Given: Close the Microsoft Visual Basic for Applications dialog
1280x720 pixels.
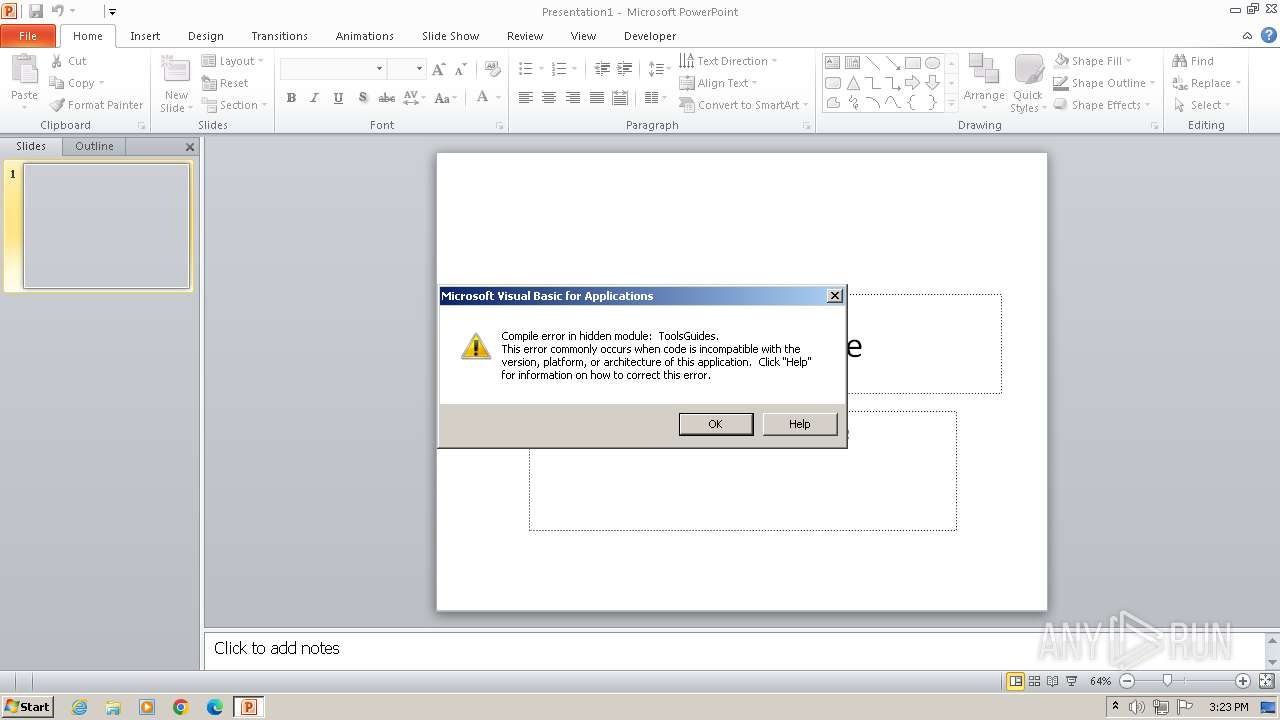Looking at the screenshot, I should 835,296.
